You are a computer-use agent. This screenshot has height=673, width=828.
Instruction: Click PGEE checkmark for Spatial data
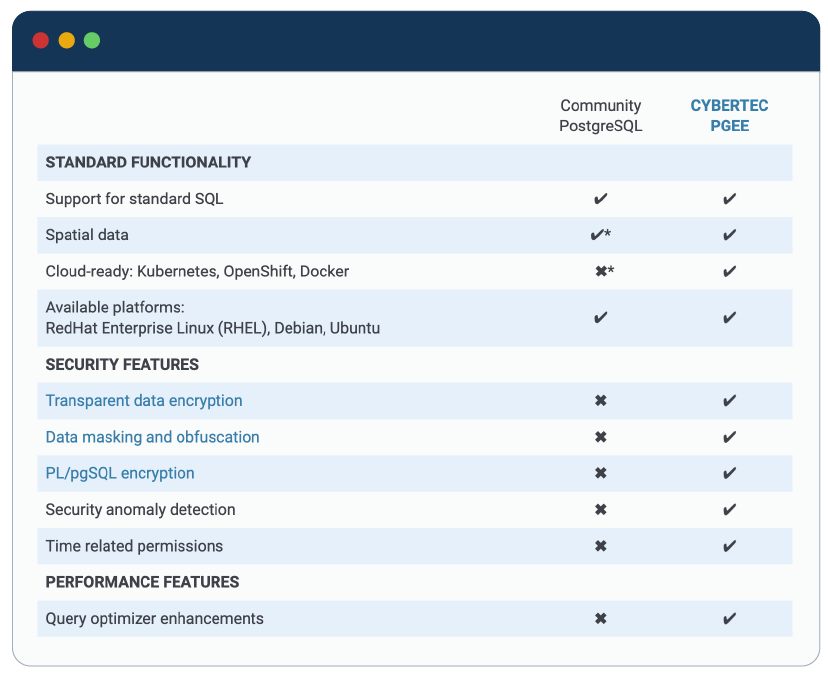[729, 235]
